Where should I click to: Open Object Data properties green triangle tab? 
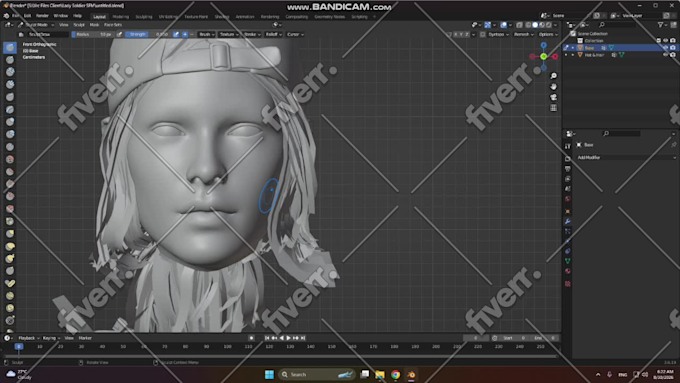point(568,261)
